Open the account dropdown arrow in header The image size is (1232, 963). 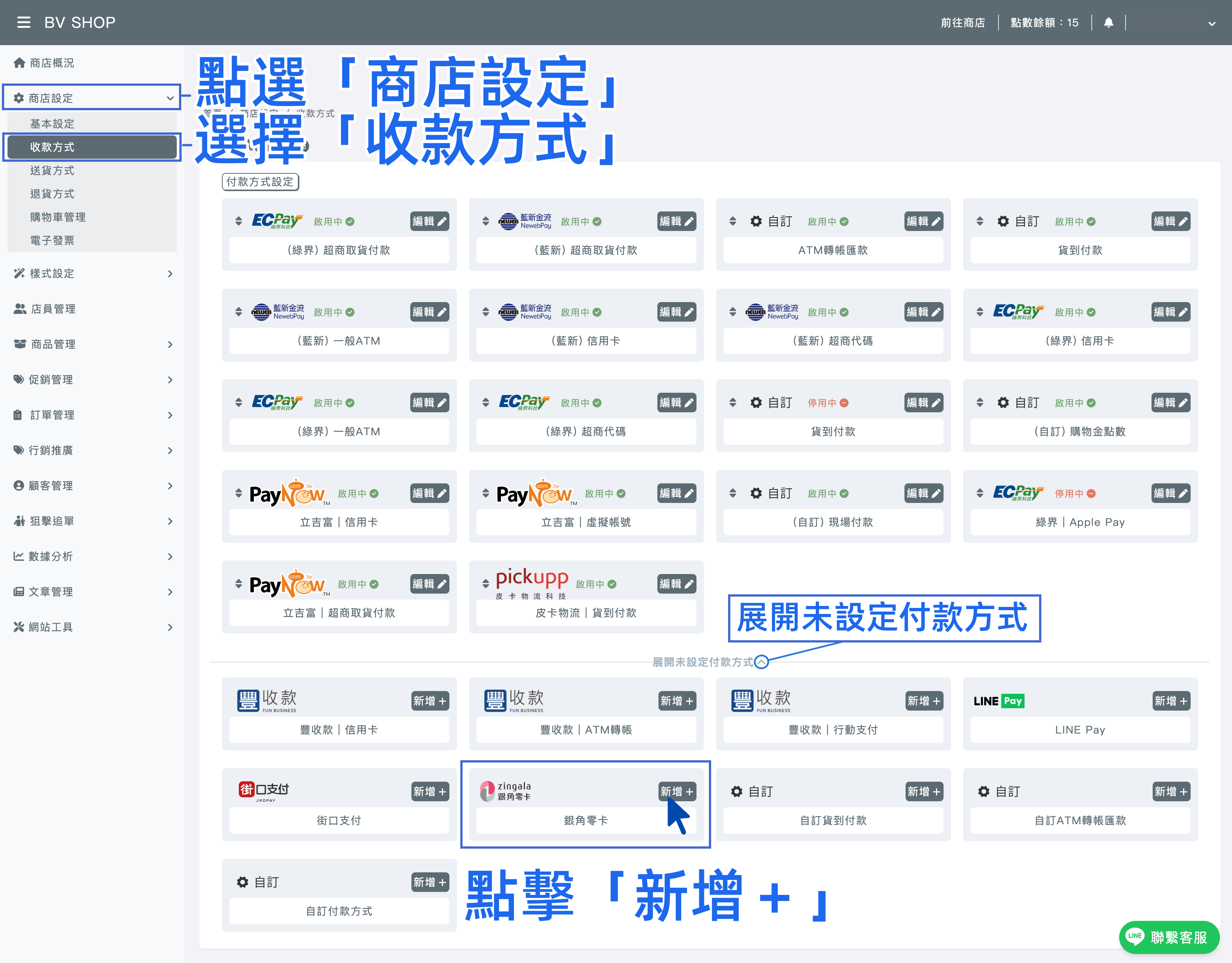point(1211,23)
